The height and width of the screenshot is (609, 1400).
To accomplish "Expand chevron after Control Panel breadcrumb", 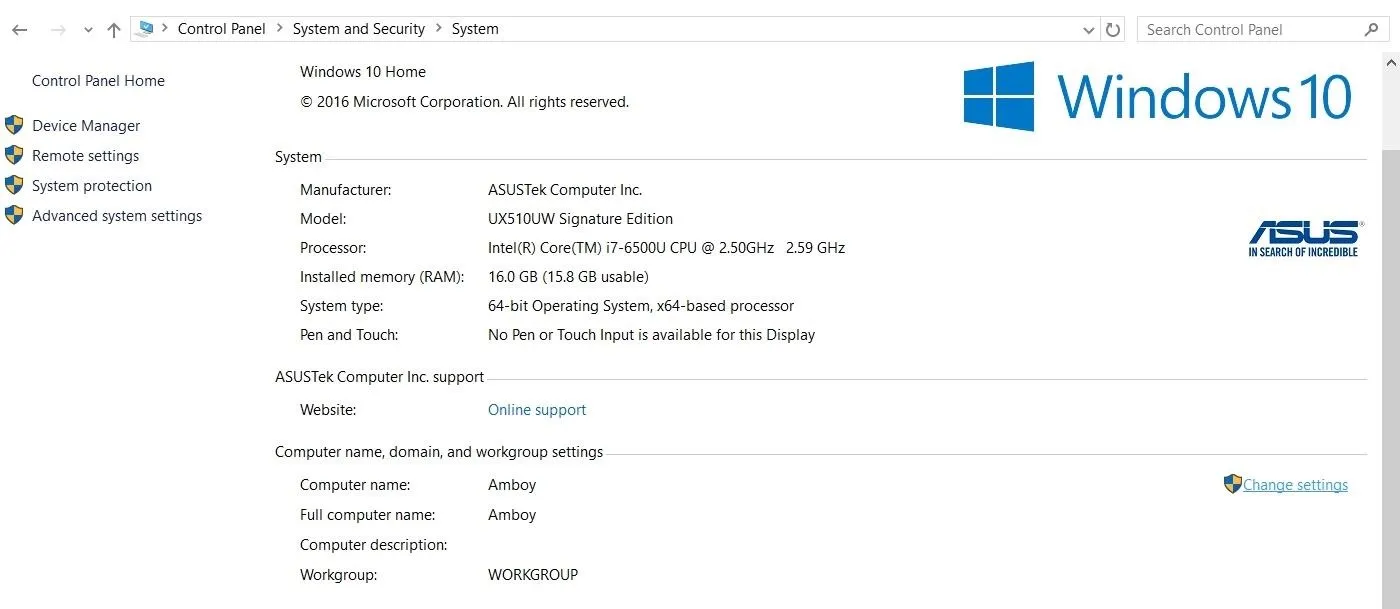I will 279,29.
